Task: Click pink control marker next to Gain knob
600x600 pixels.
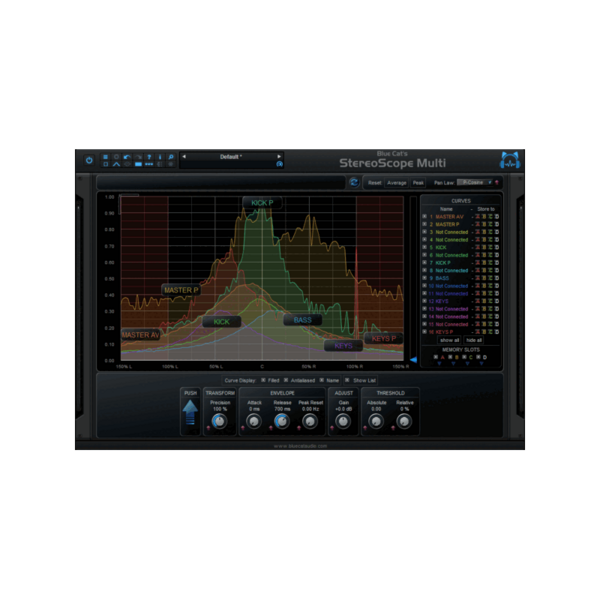Action: click(332, 428)
